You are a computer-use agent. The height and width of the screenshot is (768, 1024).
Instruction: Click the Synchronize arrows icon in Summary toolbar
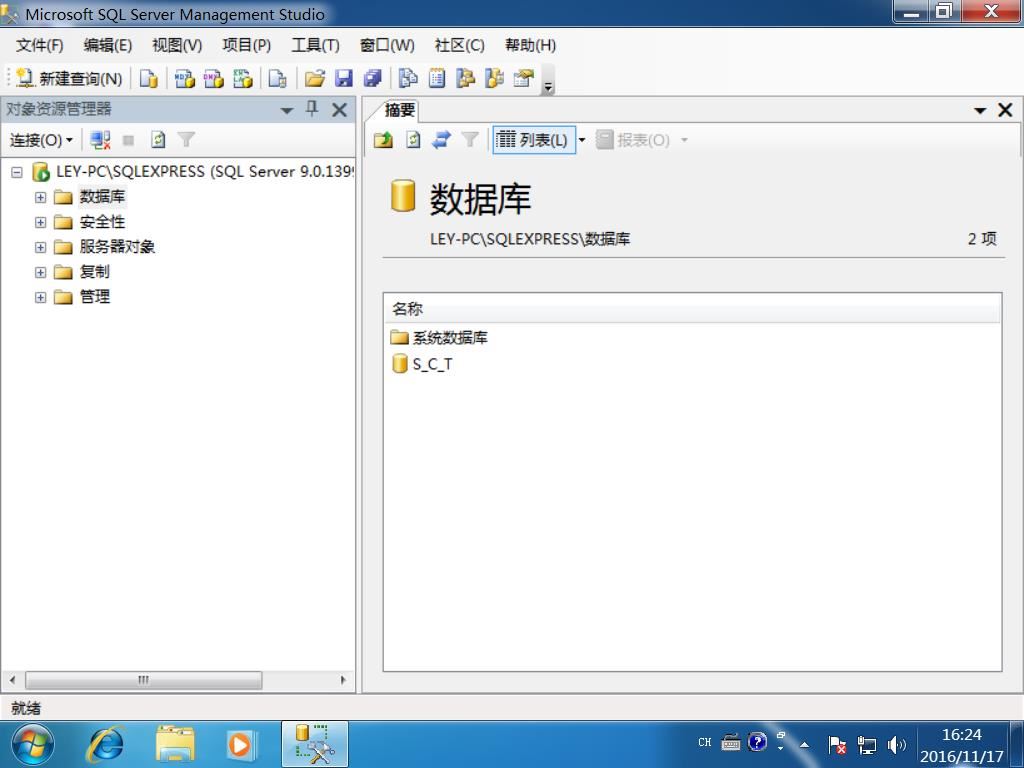point(441,140)
